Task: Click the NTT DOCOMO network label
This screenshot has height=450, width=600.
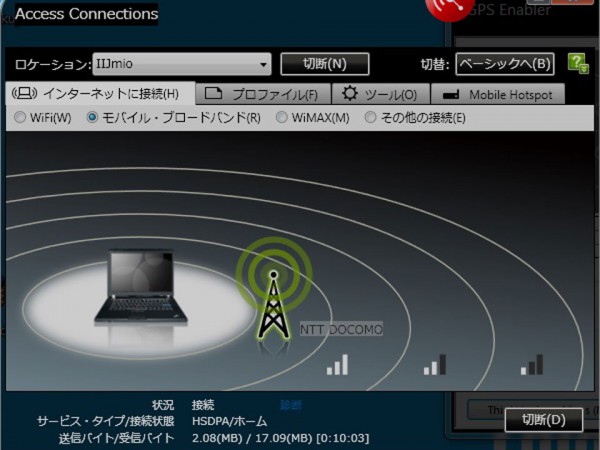Action: (x=341, y=329)
